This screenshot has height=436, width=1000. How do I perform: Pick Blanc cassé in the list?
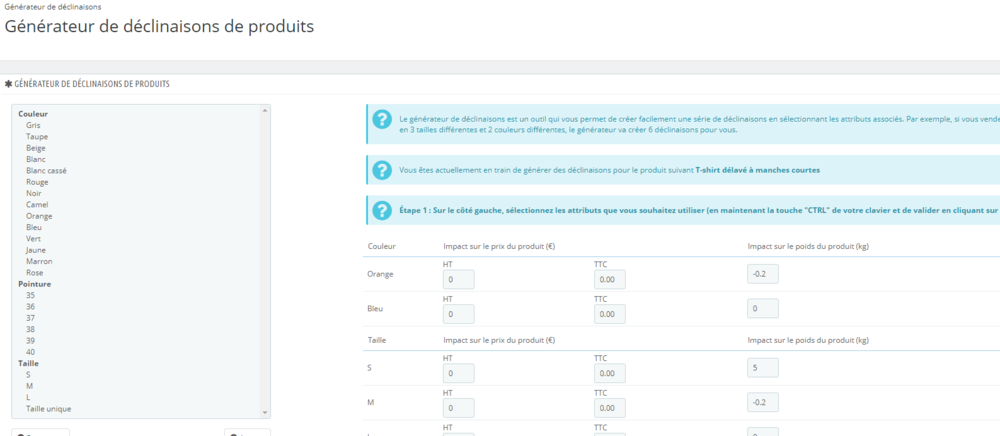(x=47, y=171)
